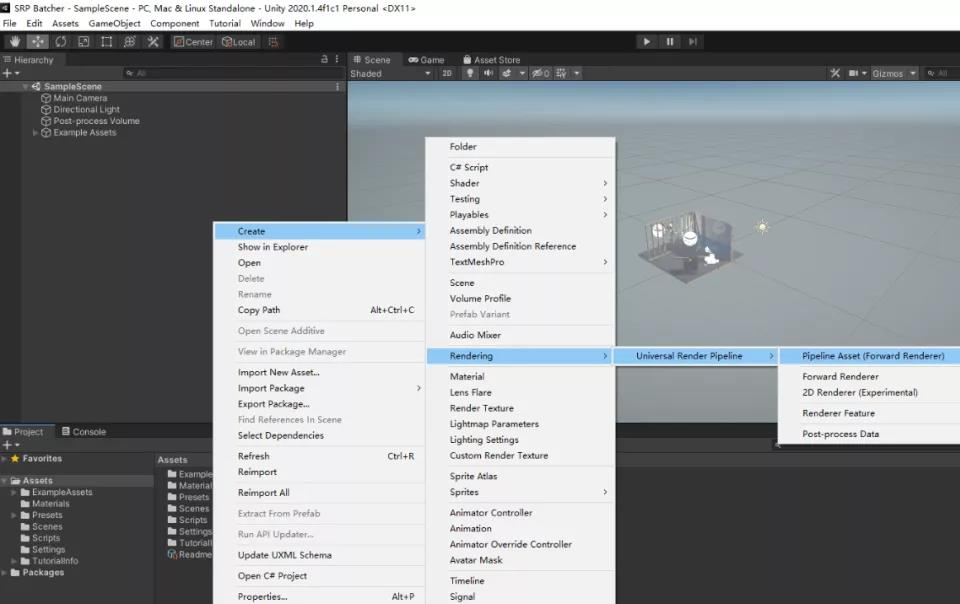This screenshot has width=960, height=604.
Task: Click Scene view component tools icon
Action: click(835, 73)
